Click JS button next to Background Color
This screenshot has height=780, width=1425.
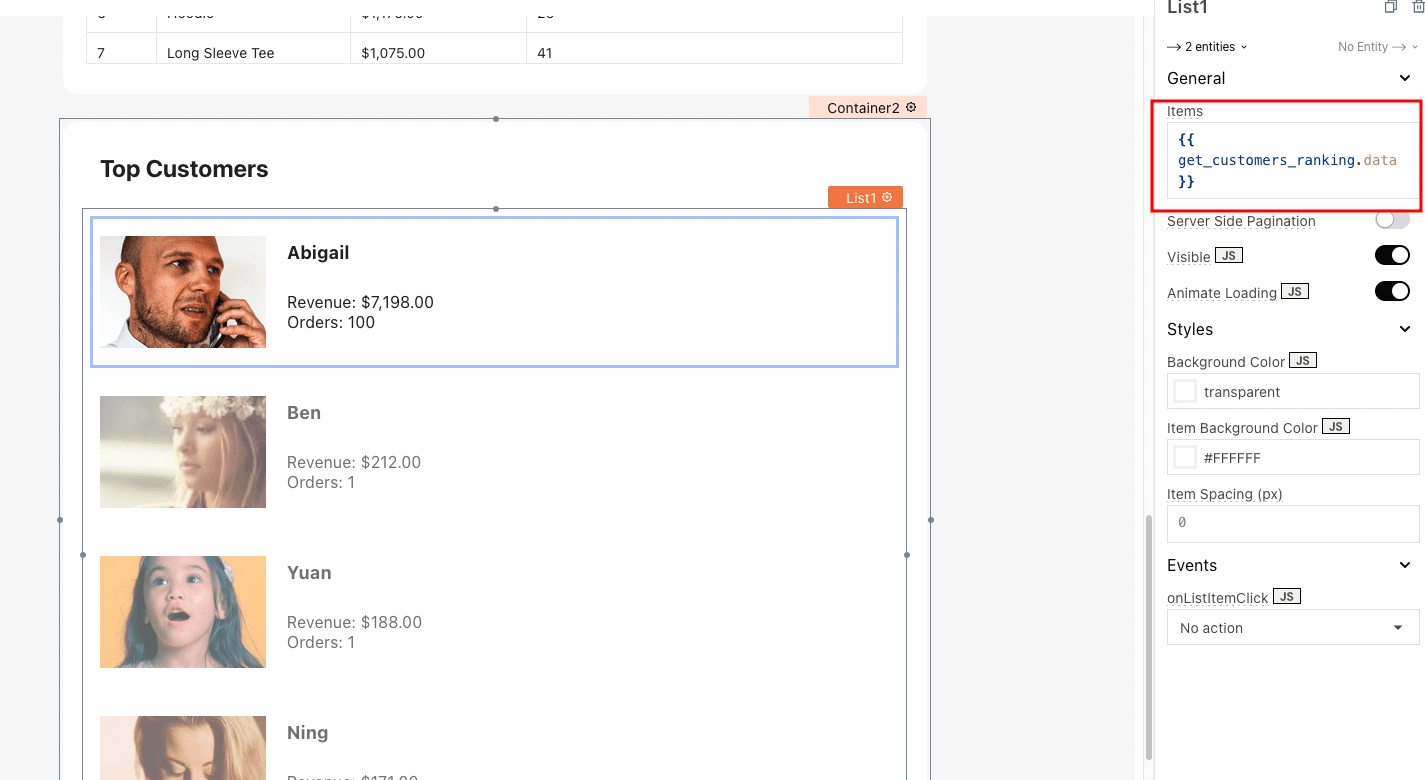1303,361
